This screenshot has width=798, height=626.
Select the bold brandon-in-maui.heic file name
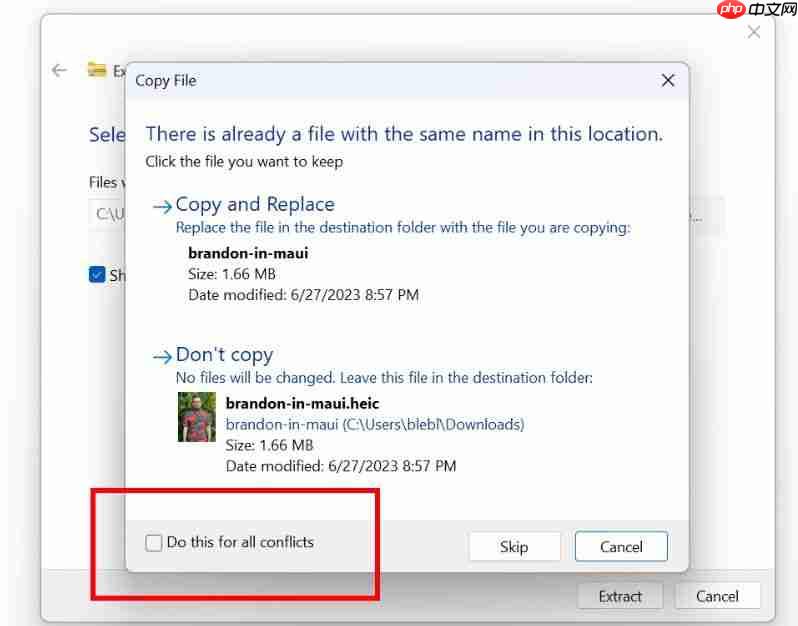302,404
